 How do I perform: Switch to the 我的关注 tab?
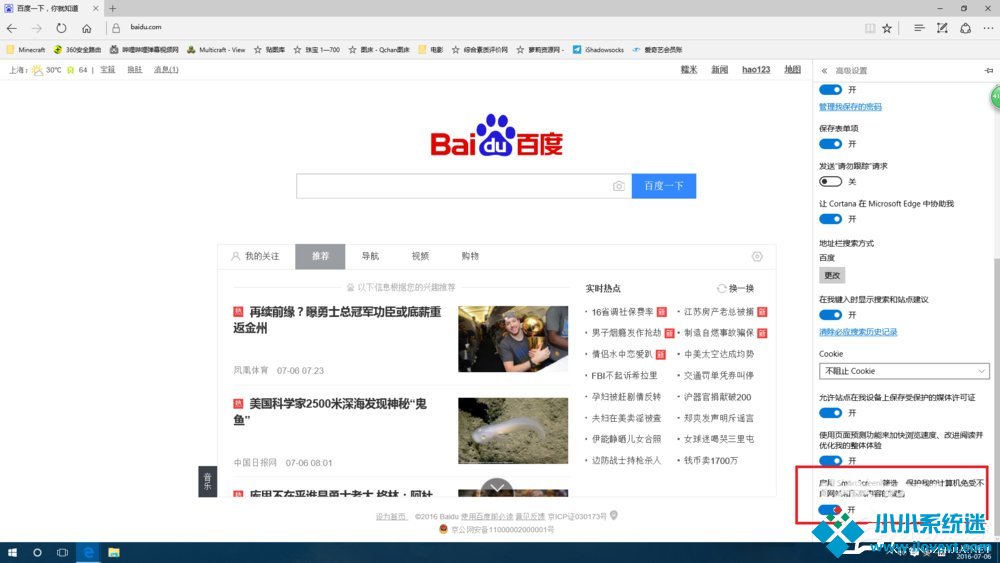[x=256, y=256]
